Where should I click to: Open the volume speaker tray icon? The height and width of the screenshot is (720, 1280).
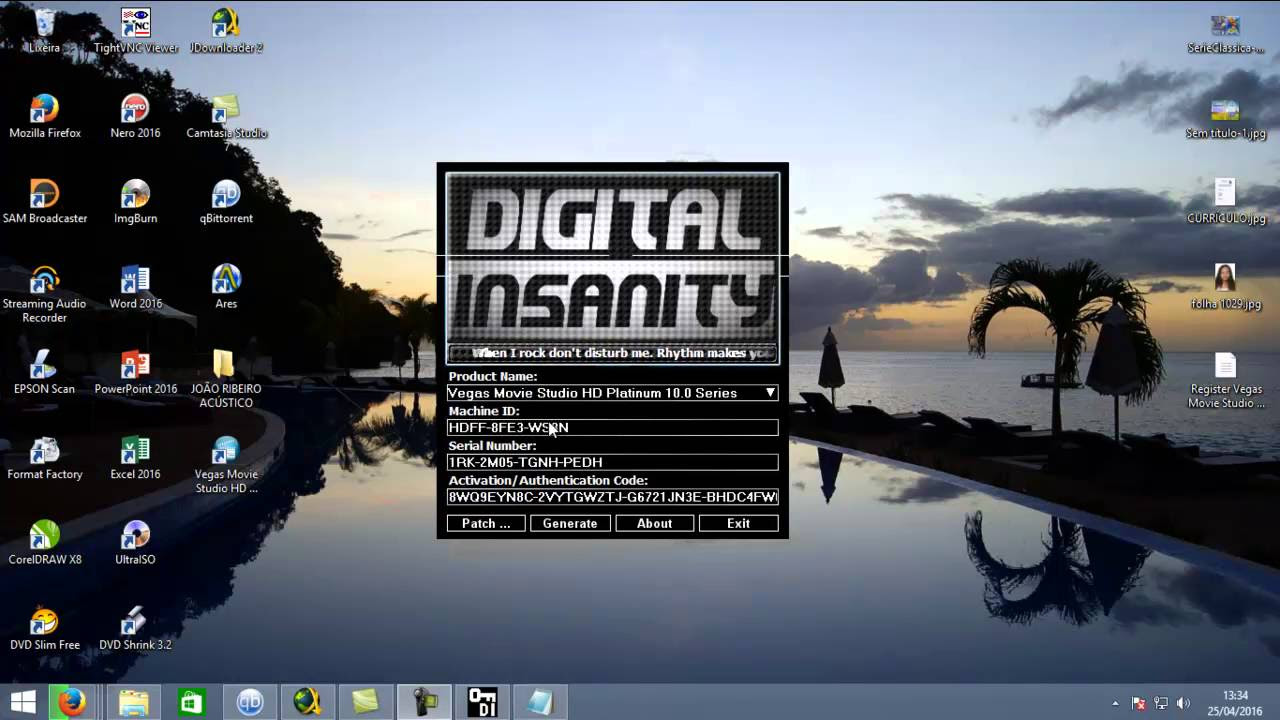1184,703
